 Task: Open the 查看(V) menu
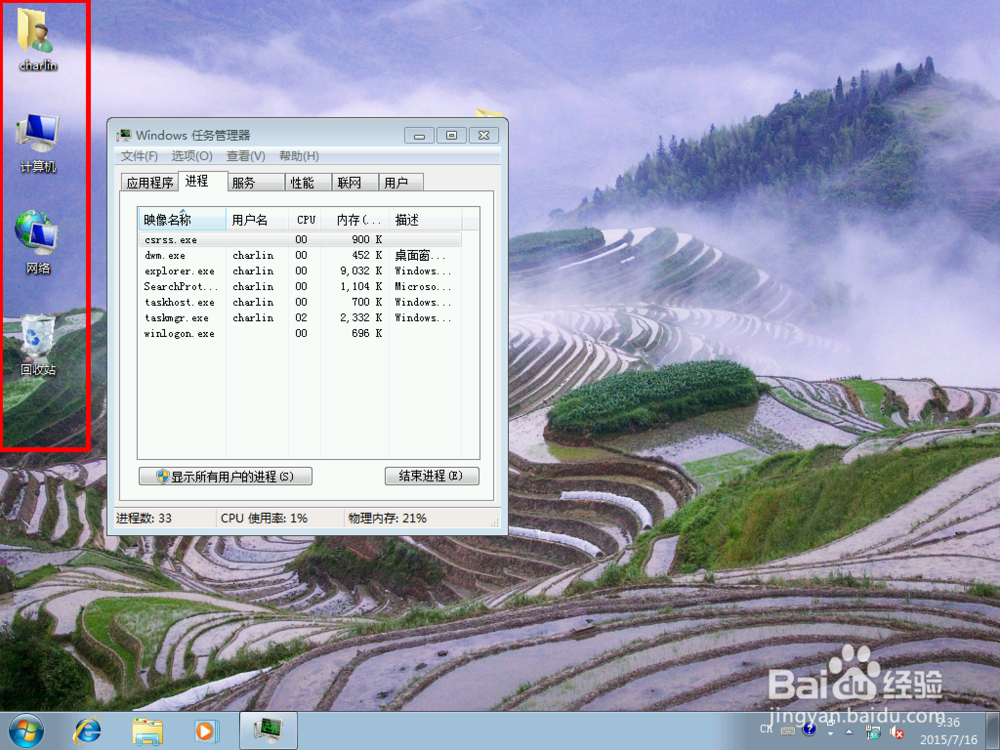tap(246, 156)
